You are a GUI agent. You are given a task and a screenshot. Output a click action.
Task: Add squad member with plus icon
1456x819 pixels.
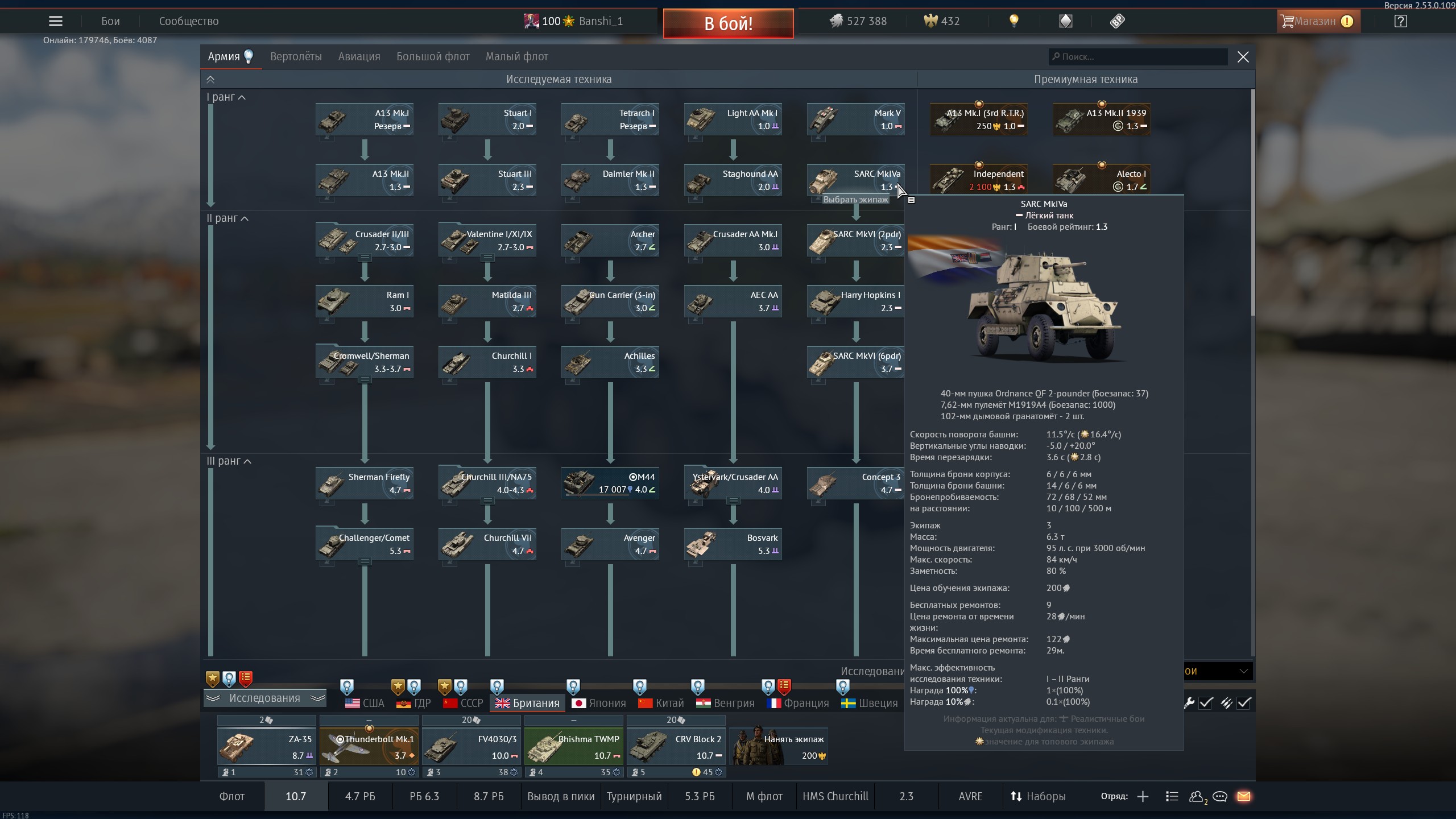click(x=1143, y=796)
